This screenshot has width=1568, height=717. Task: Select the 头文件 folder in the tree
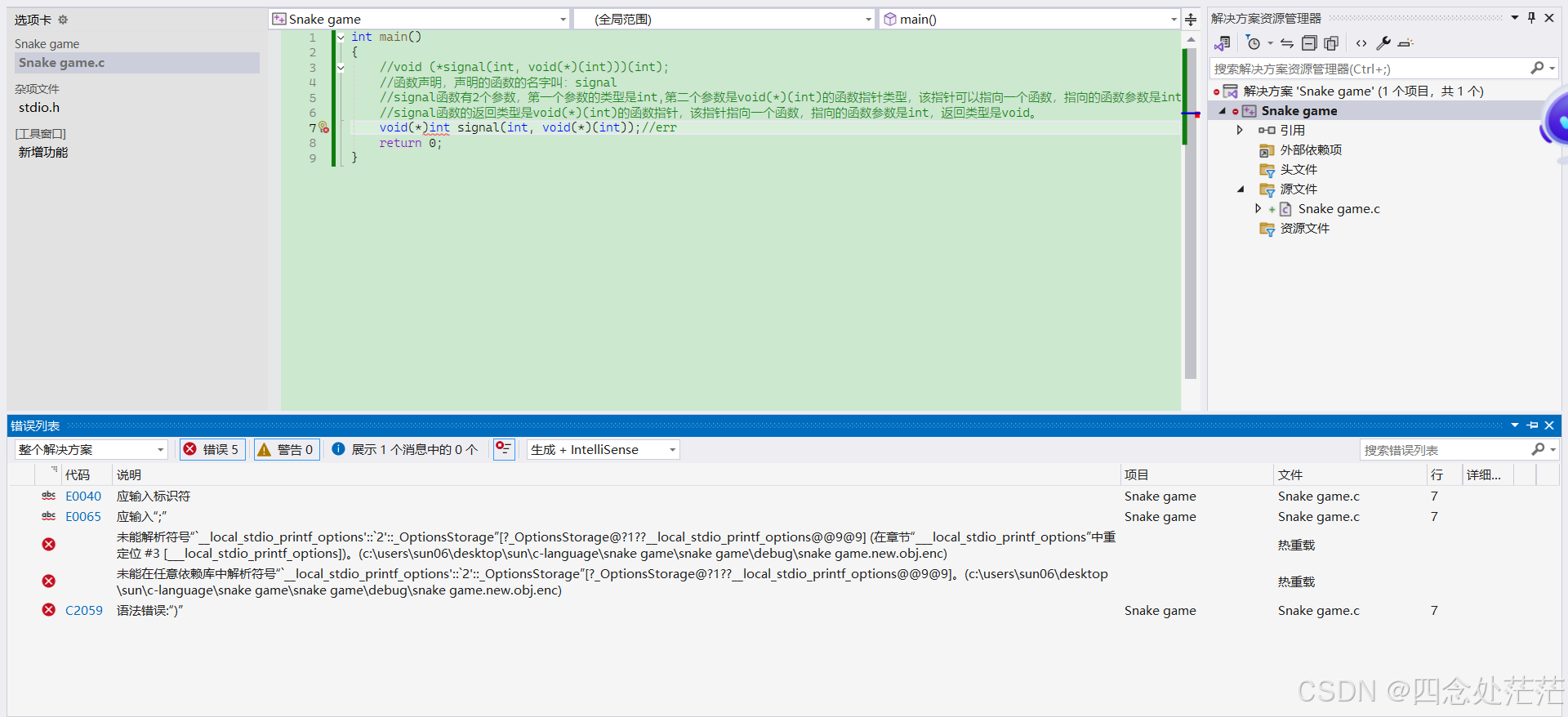(x=1298, y=170)
